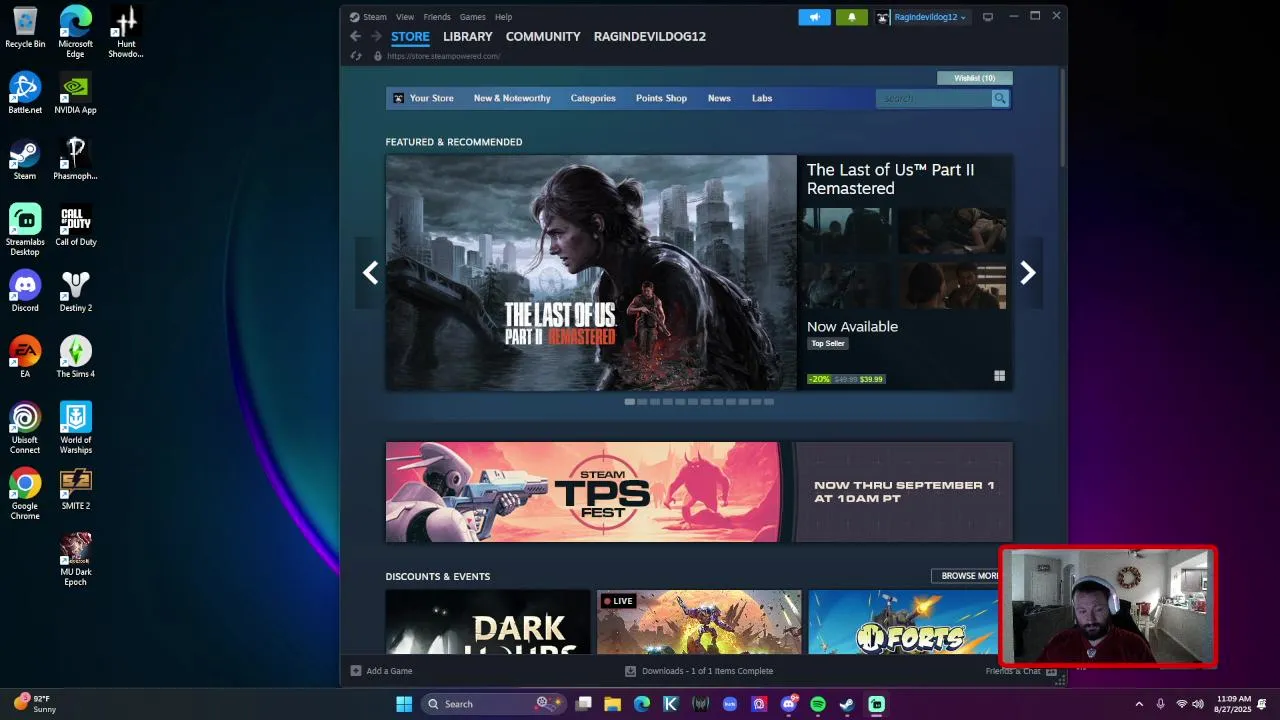Open NVIDIA App desktop shortcut
1280x720 pixels.
tap(75, 93)
